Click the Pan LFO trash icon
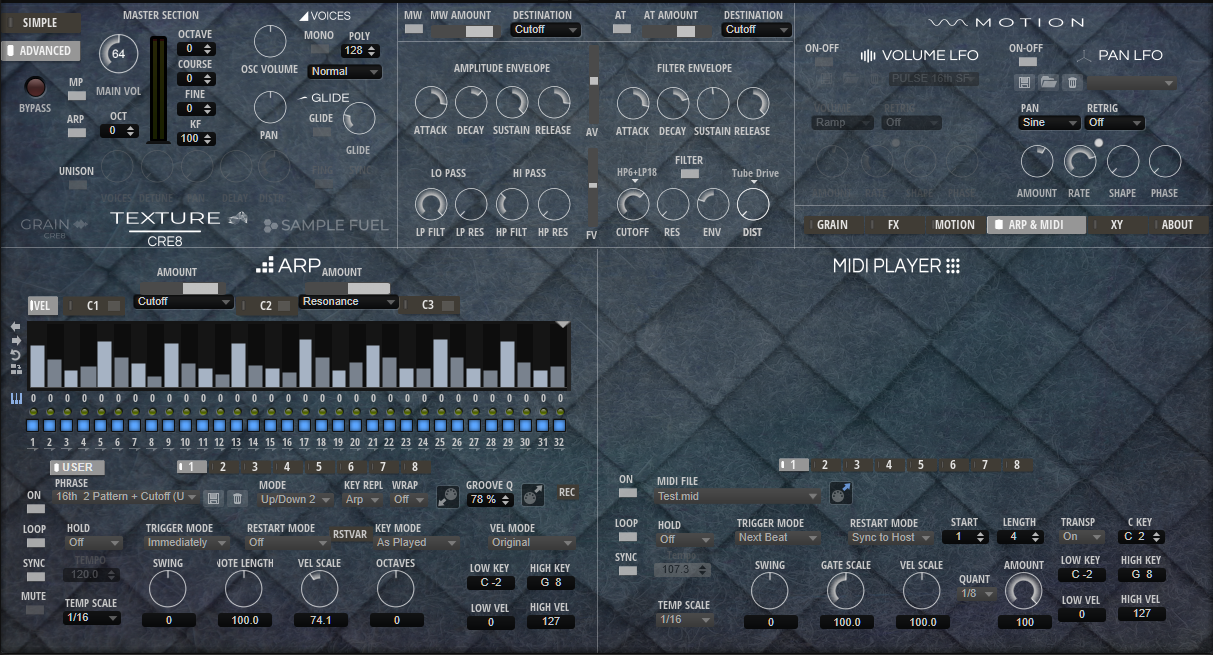The height and width of the screenshot is (655, 1213). (x=1071, y=83)
